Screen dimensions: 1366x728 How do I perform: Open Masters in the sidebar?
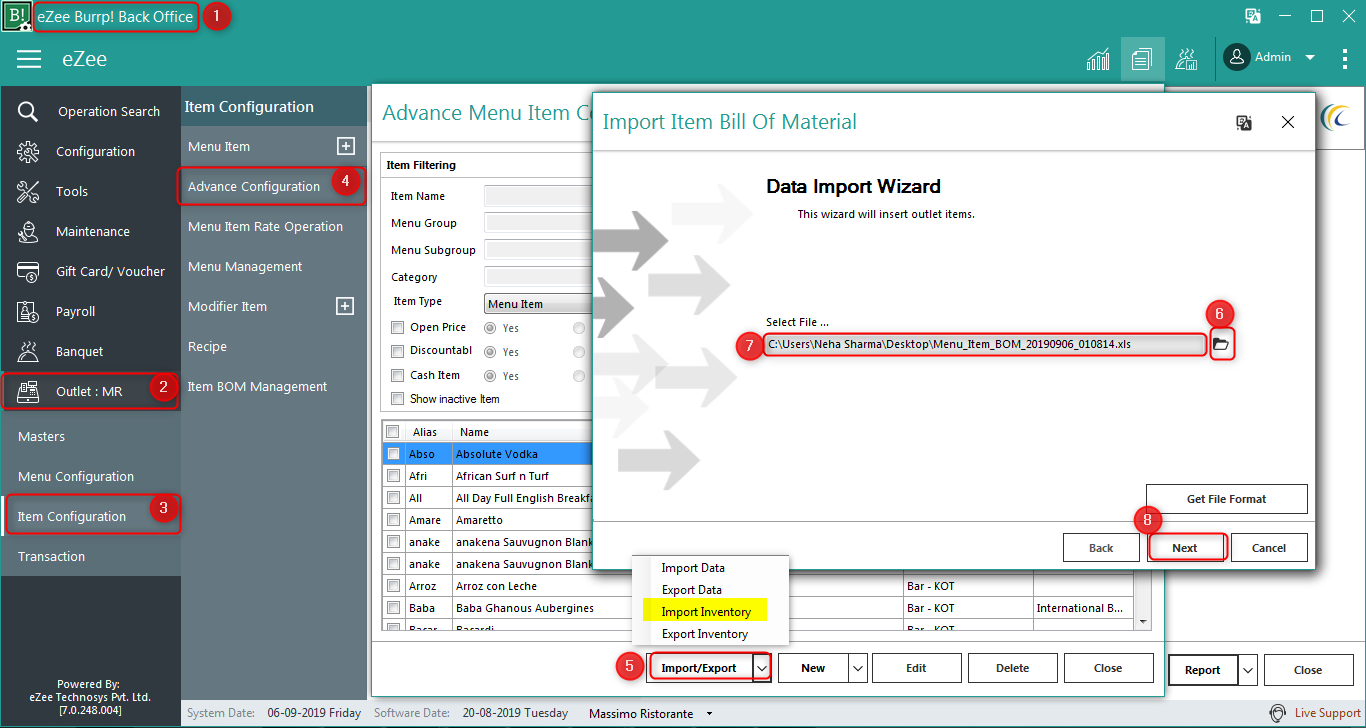pos(41,436)
